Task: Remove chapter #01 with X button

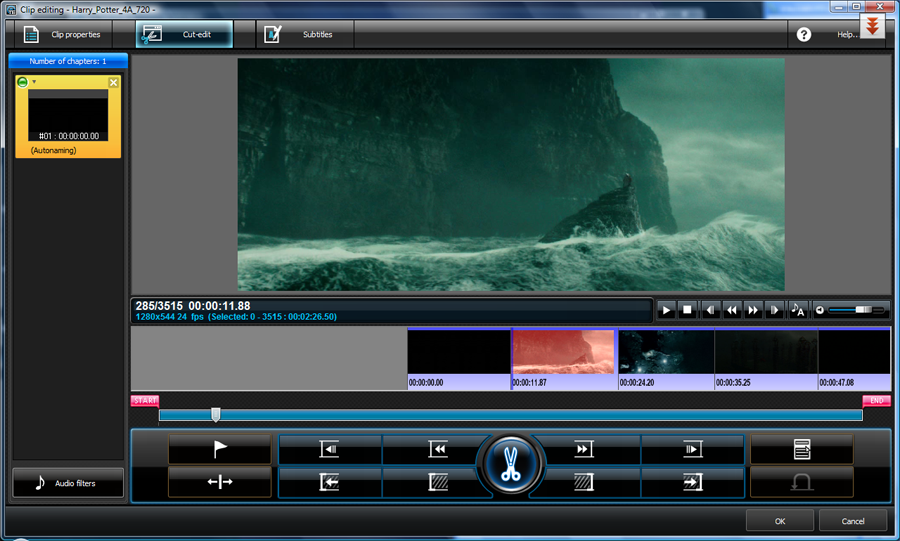Action: pos(114,82)
